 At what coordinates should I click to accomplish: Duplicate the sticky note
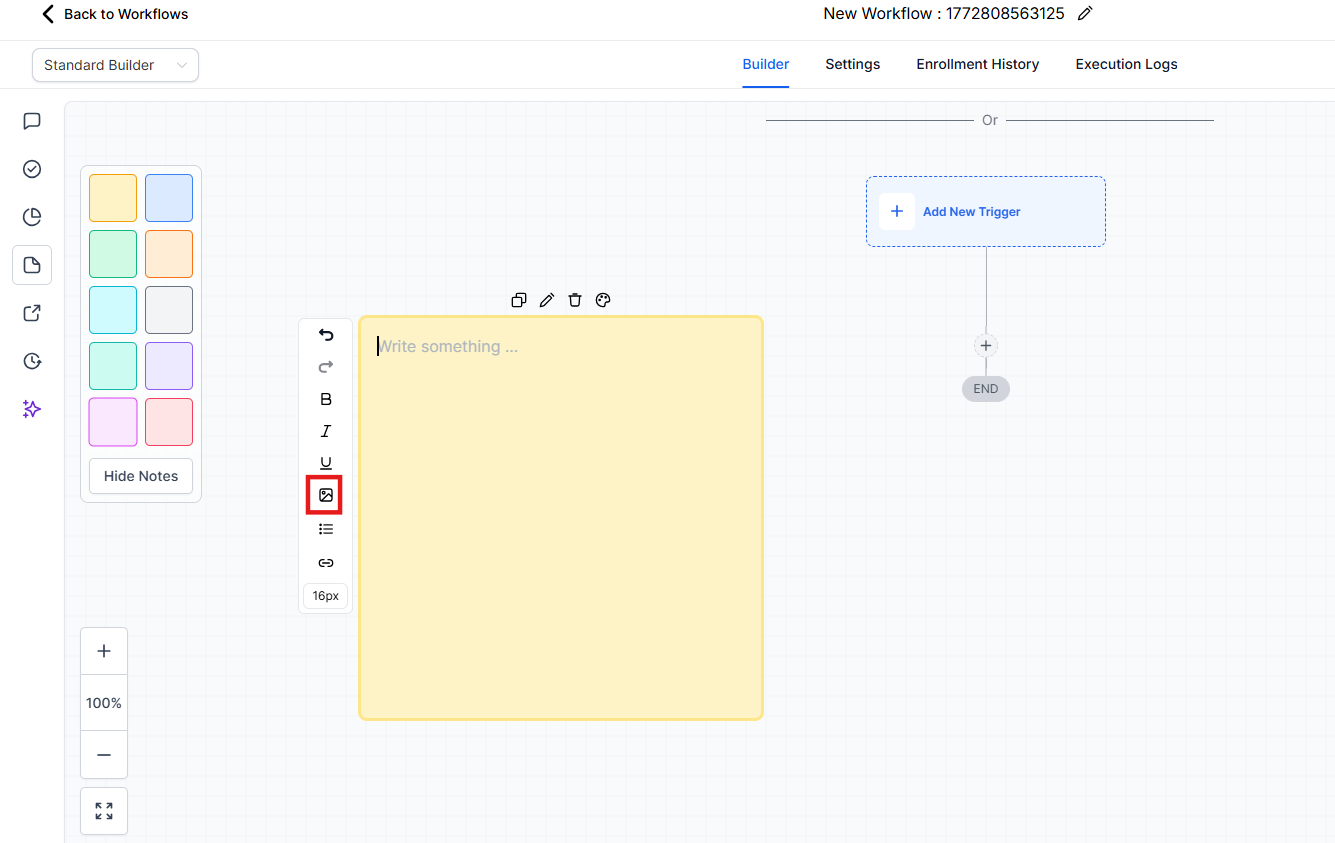click(519, 300)
